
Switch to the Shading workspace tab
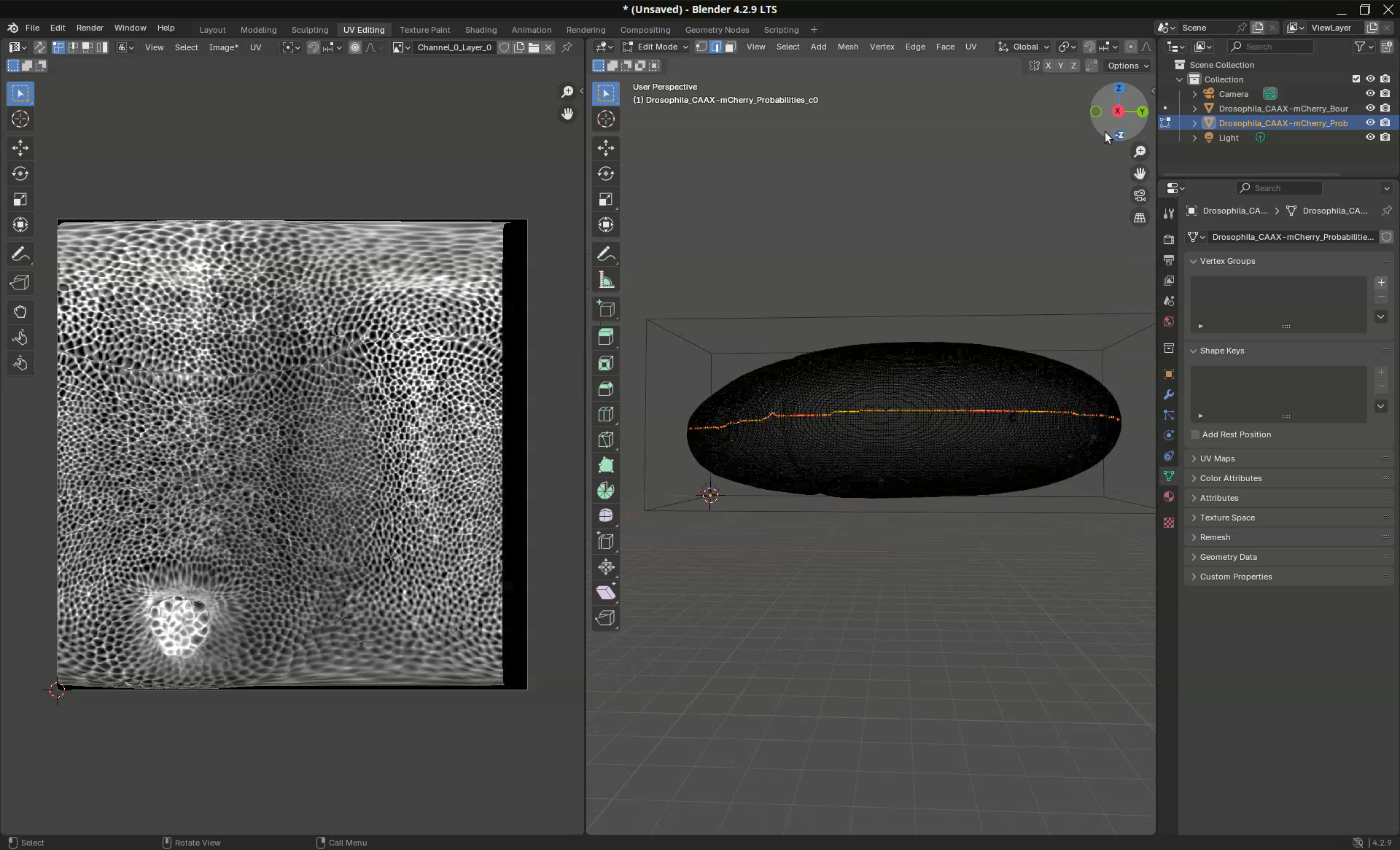[x=481, y=30]
